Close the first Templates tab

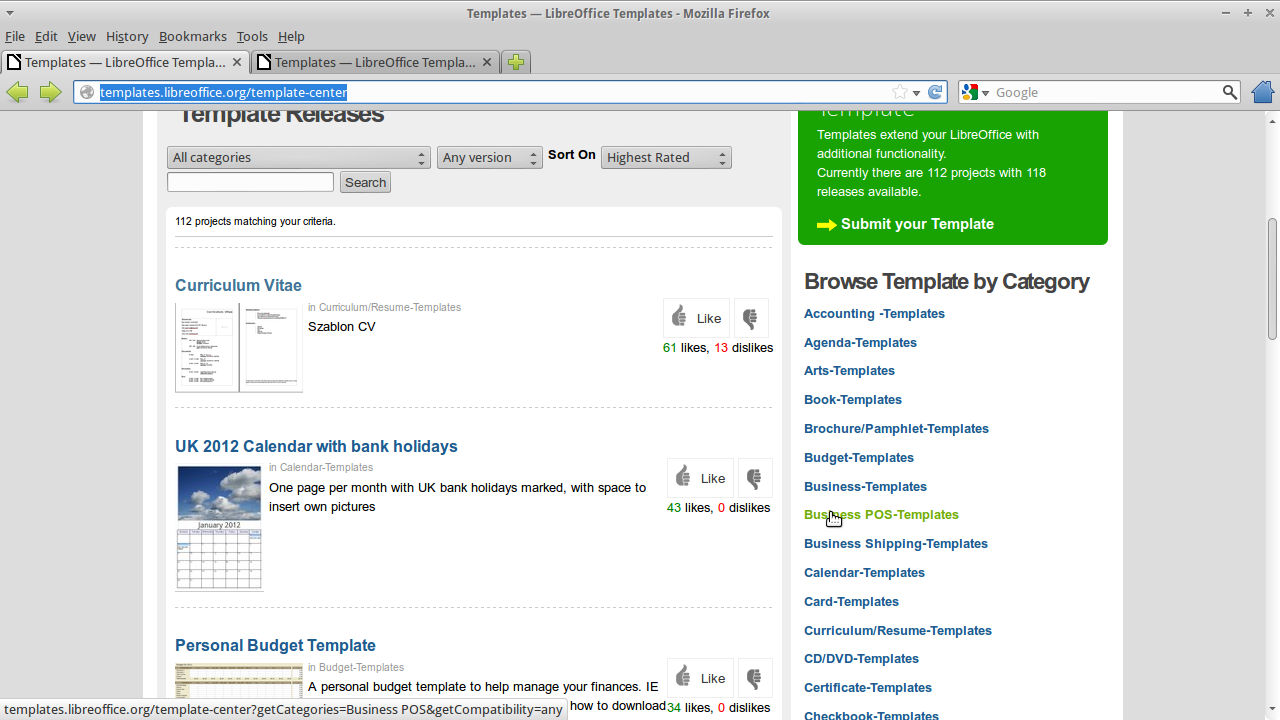237,62
